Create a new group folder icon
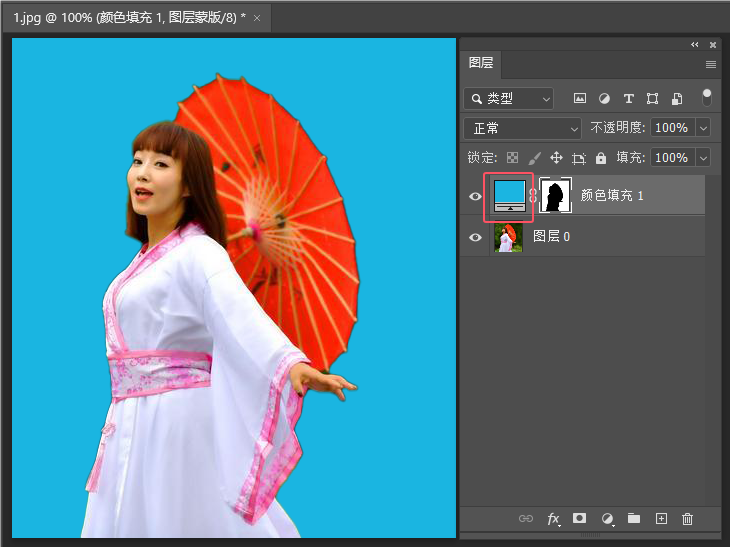 634,518
